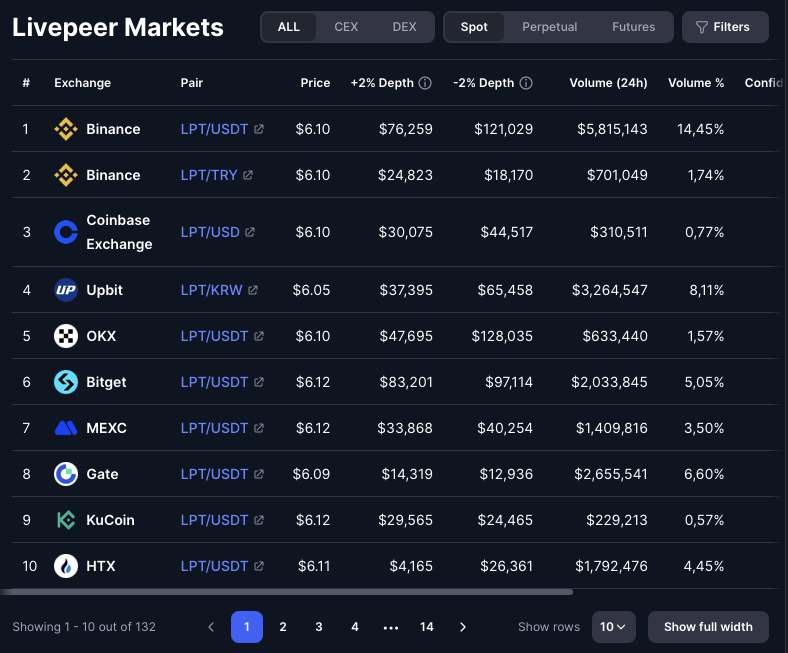Open info tooltip for +2% Depth

coord(425,83)
